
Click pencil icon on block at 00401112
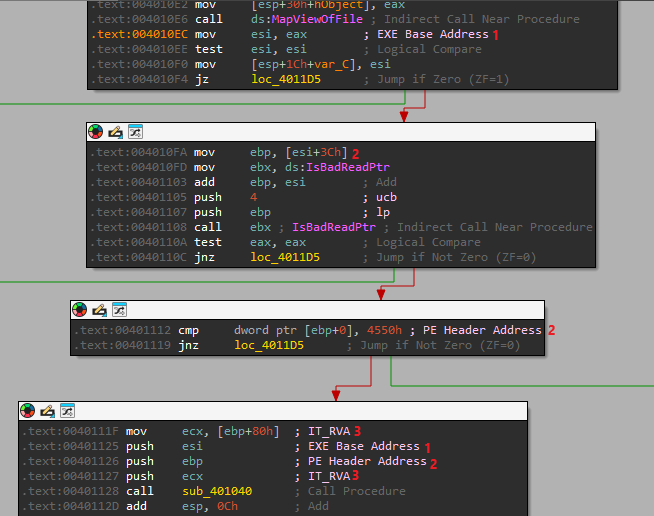[99, 309]
